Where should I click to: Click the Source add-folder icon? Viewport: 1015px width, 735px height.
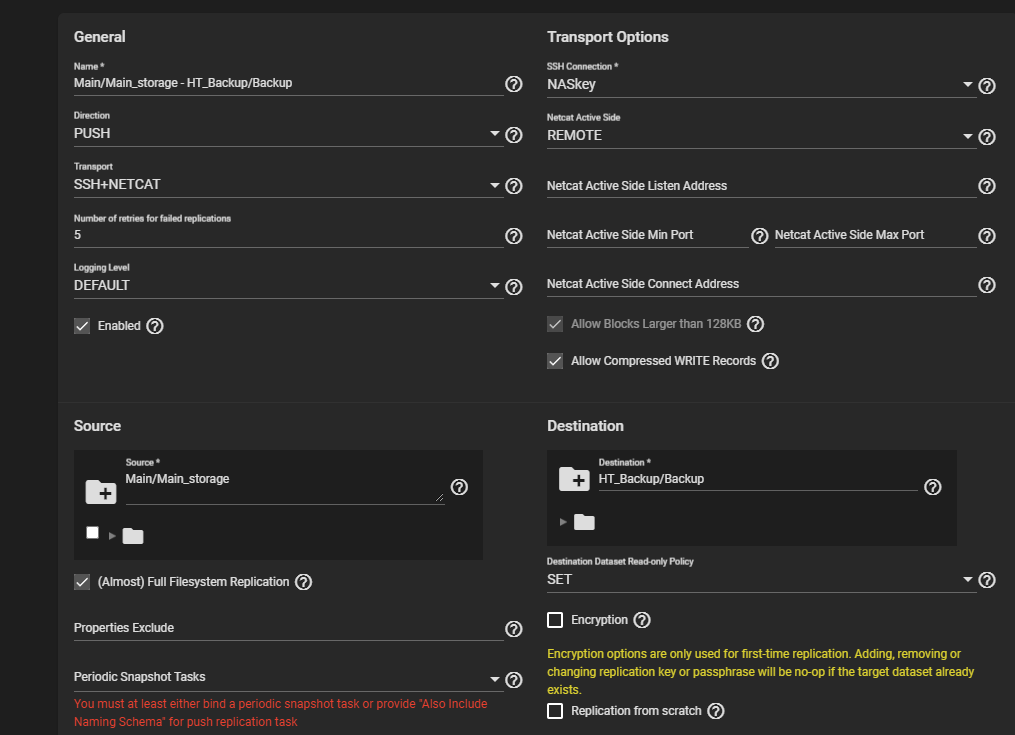[101, 492]
